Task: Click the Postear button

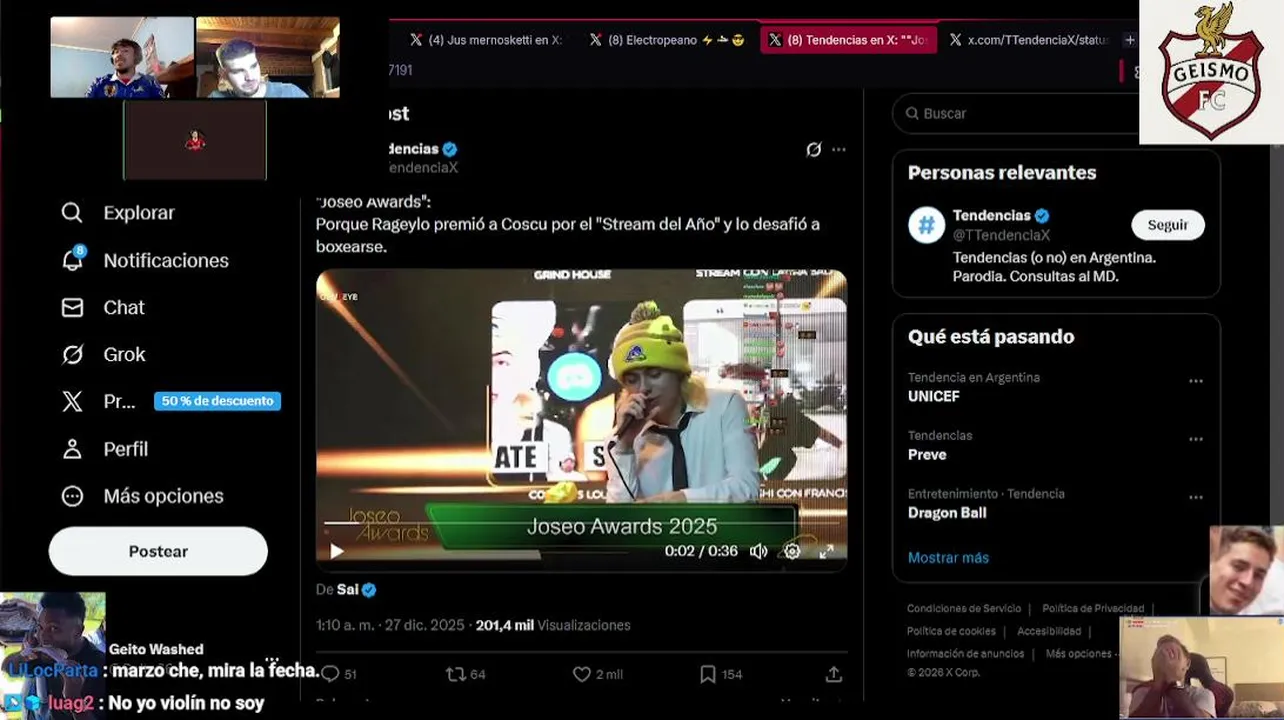Action: tap(158, 551)
